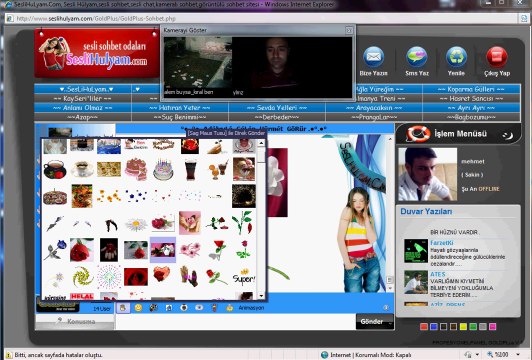Click the 'alem buysa_kral ben' camera feed
The image size is (532, 360).
[x=198, y=63]
